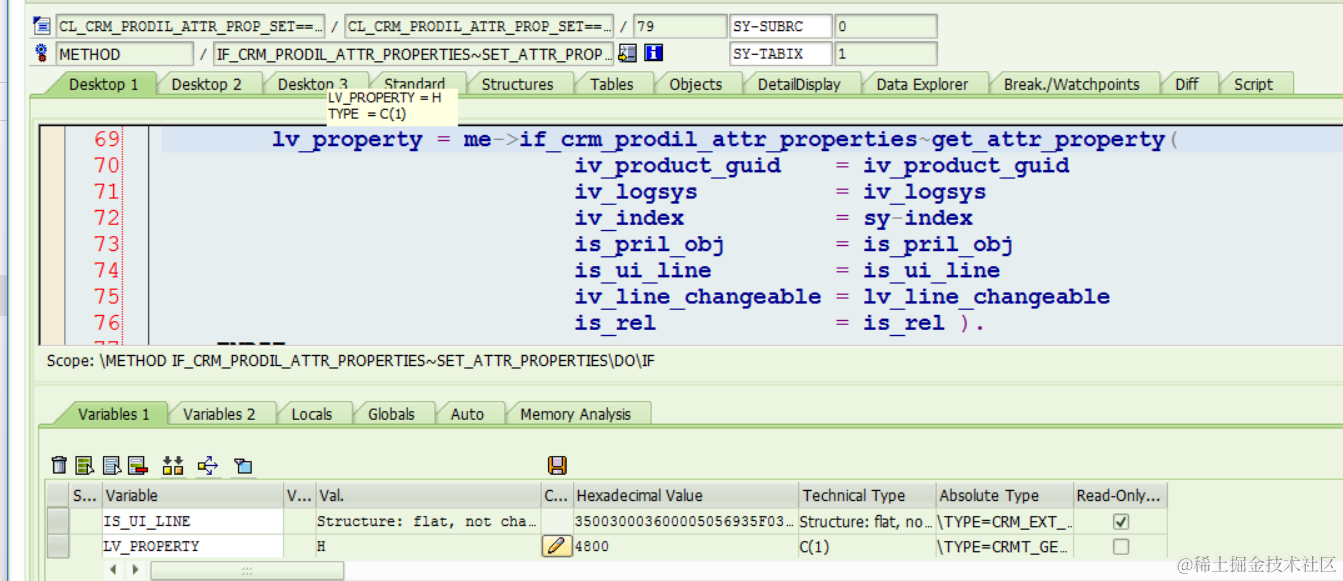Click the first CL_CRM_PRODIL_ATTR_PROP_SET program field
Viewport: 1343px width, 581px height.
coord(190,26)
